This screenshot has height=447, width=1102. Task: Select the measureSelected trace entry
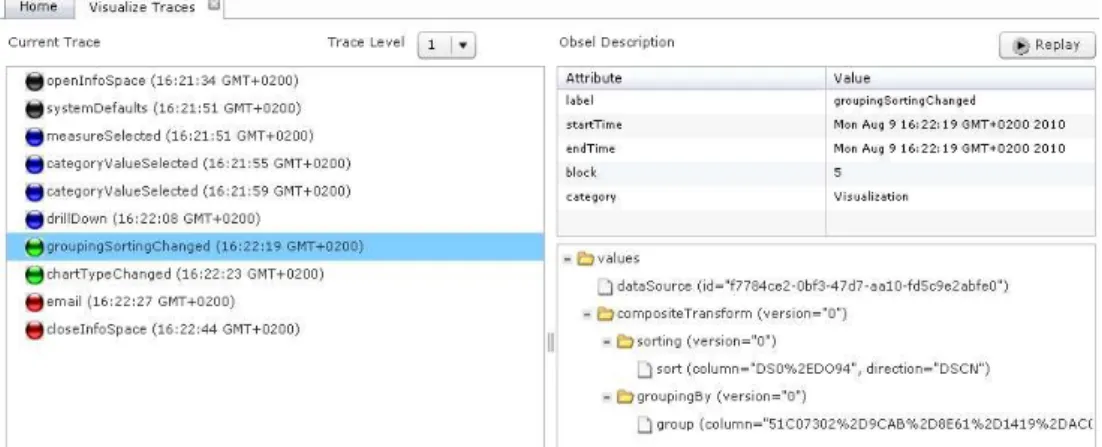coord(274,136)
